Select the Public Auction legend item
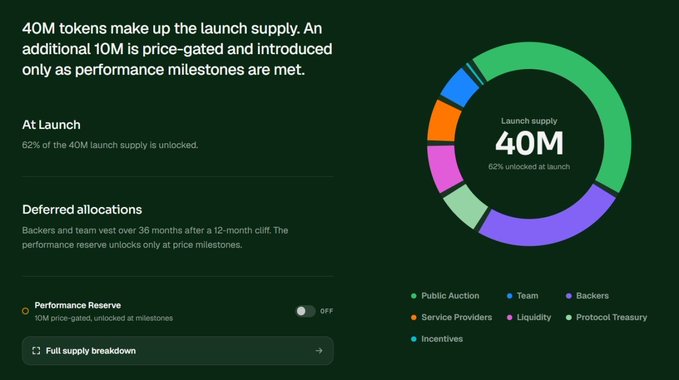The width and height of the screenshot is (679, 380). pos(445,296)
